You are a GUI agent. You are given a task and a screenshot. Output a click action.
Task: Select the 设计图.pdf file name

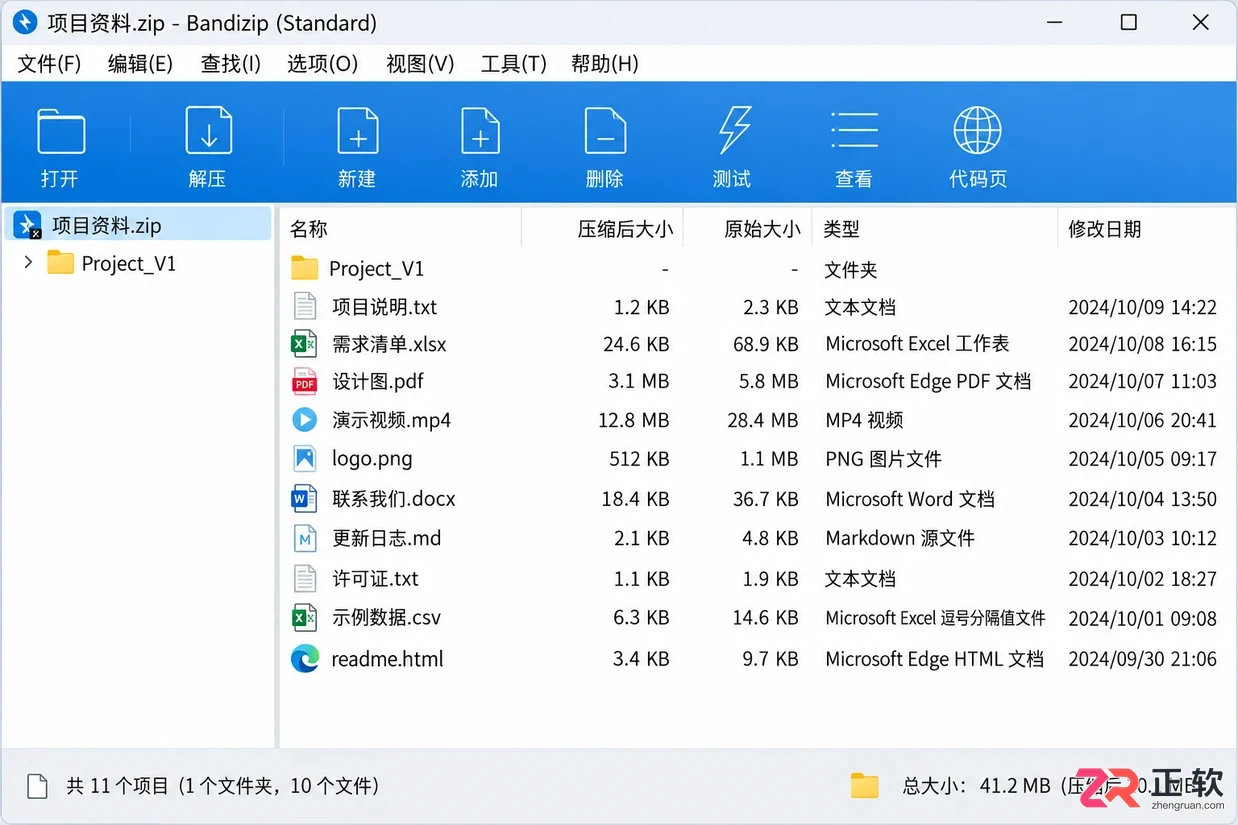378,382
